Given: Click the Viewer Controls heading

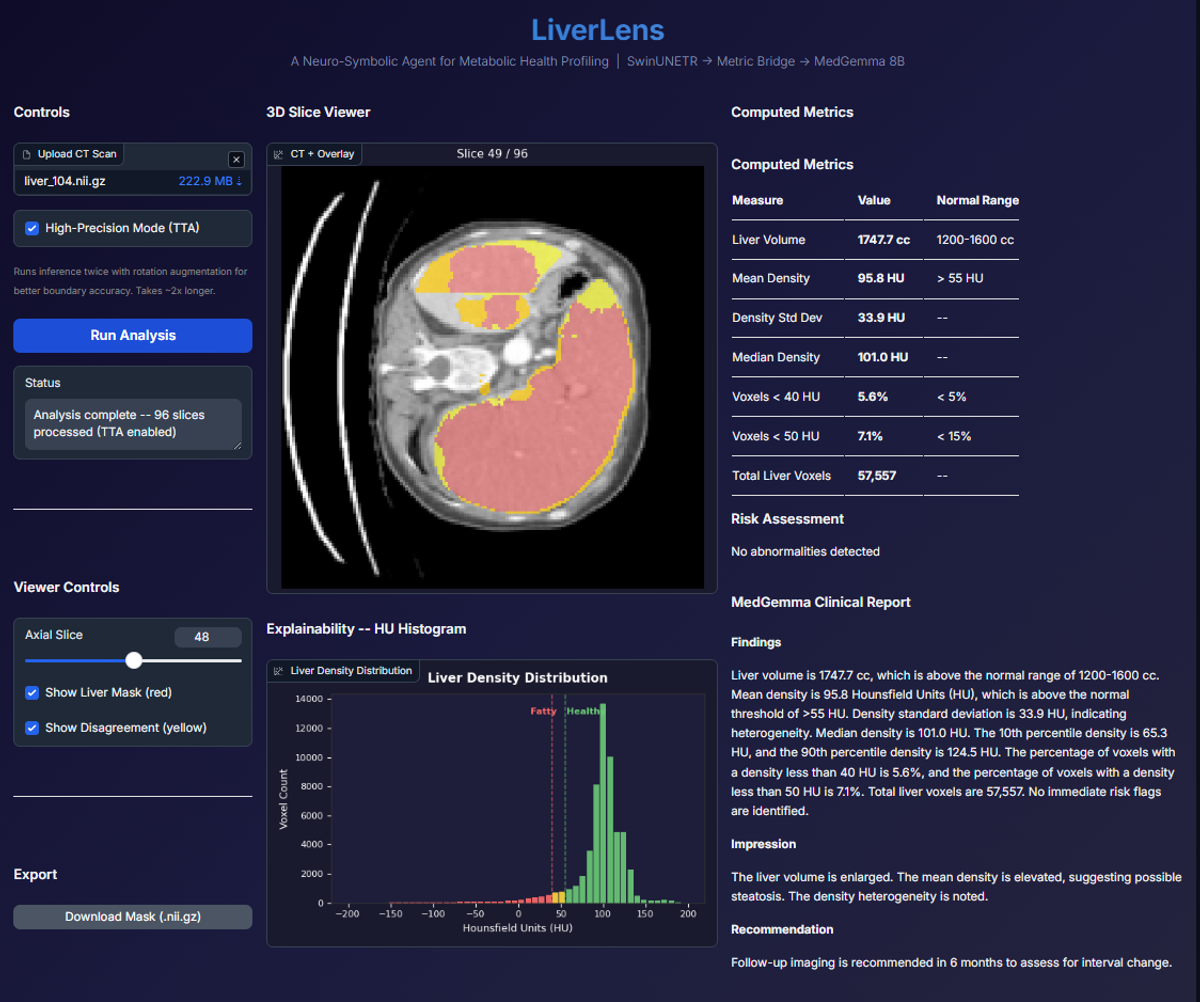Looking at the screenshot, I should click(x=67, y=587).
